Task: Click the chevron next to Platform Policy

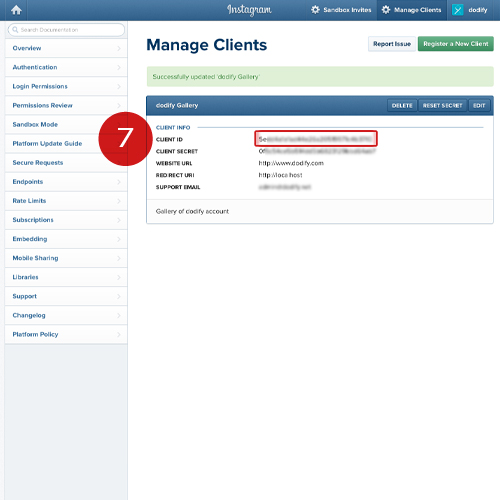Action: (119, 334)
